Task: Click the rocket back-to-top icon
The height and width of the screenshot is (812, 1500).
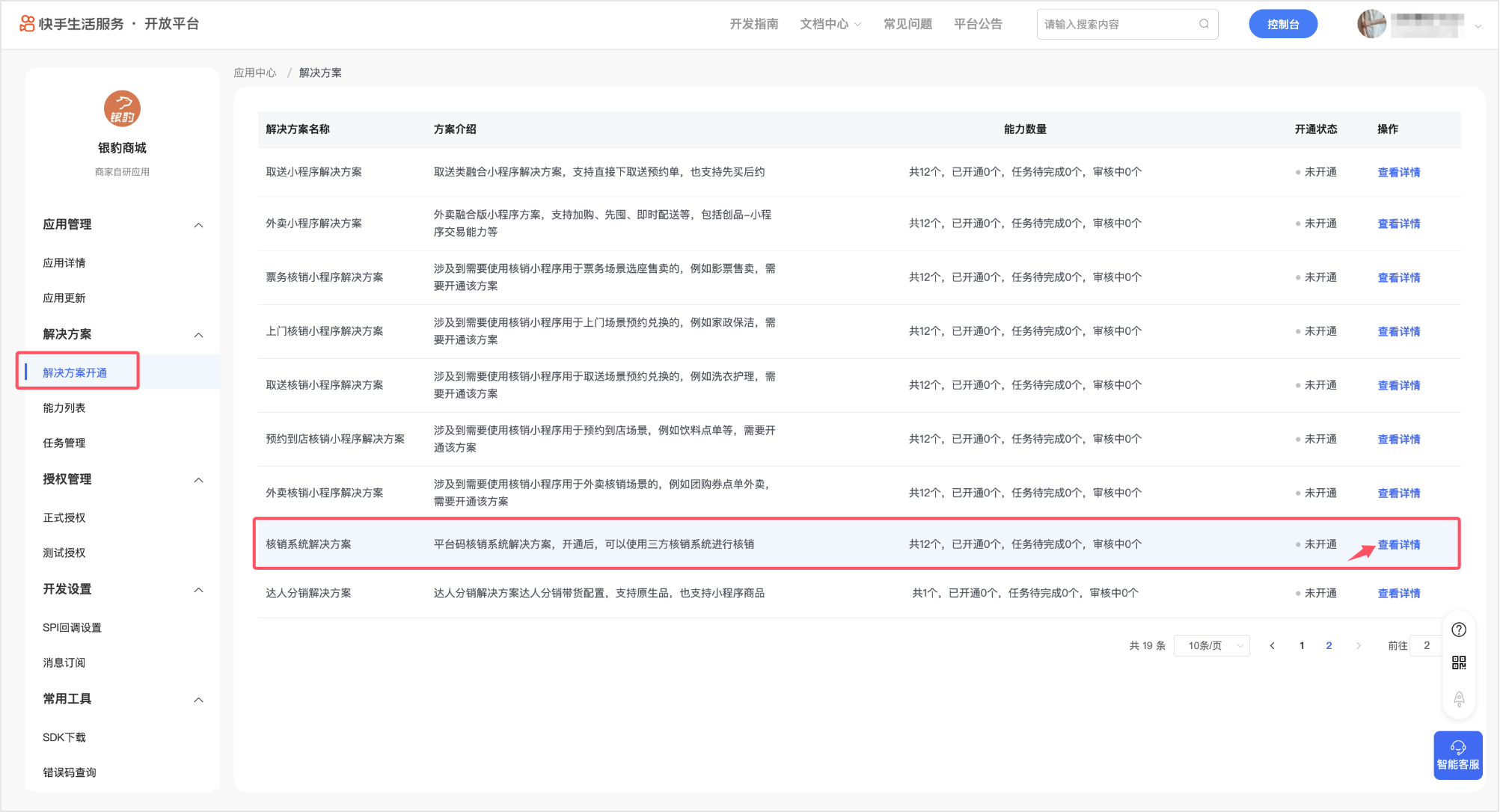Action: [1458, 699]
